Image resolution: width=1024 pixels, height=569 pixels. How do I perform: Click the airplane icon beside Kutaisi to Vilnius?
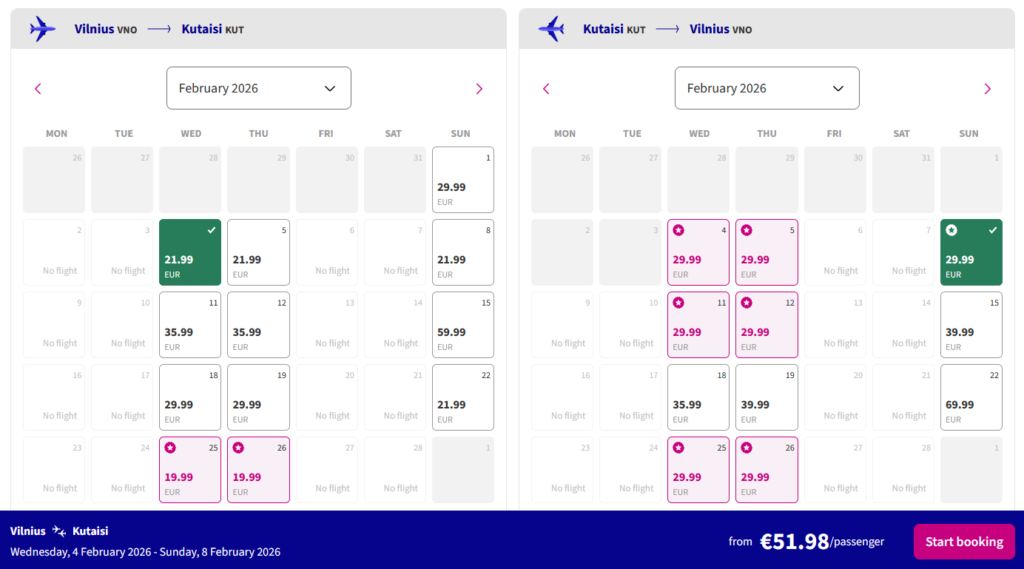pos(551,29)
